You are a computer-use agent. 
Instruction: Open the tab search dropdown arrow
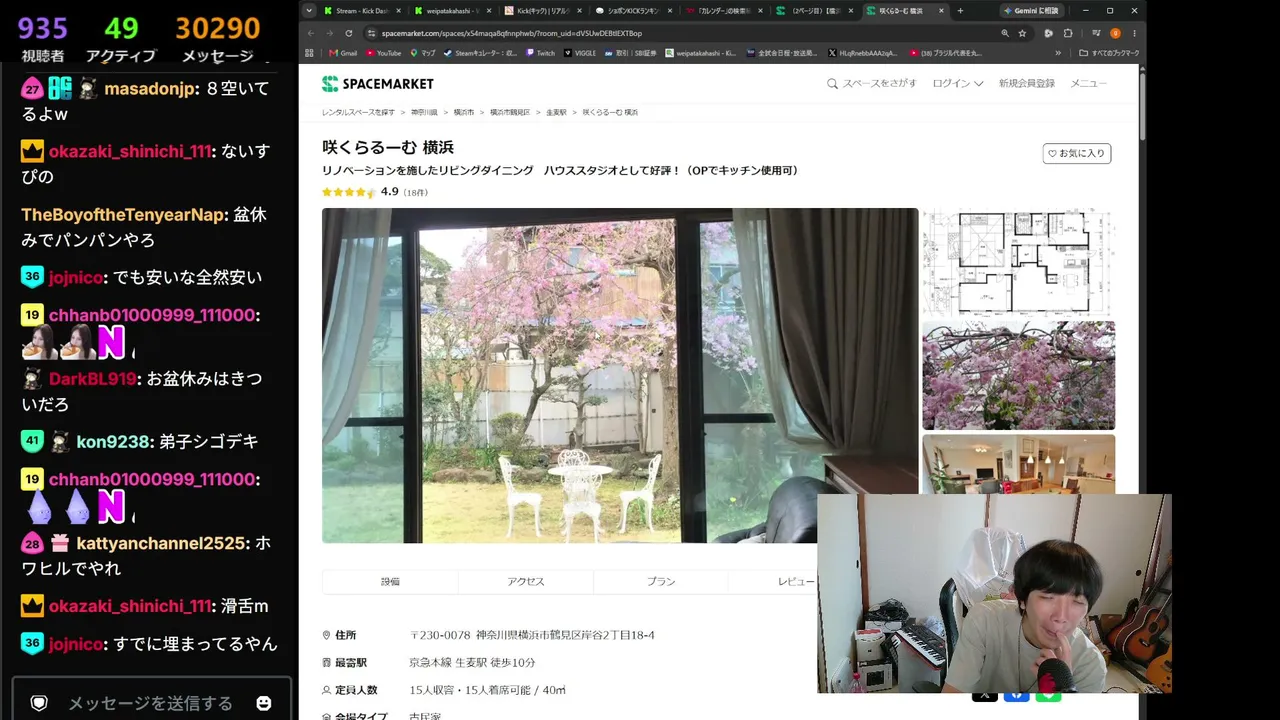[309, 11]
